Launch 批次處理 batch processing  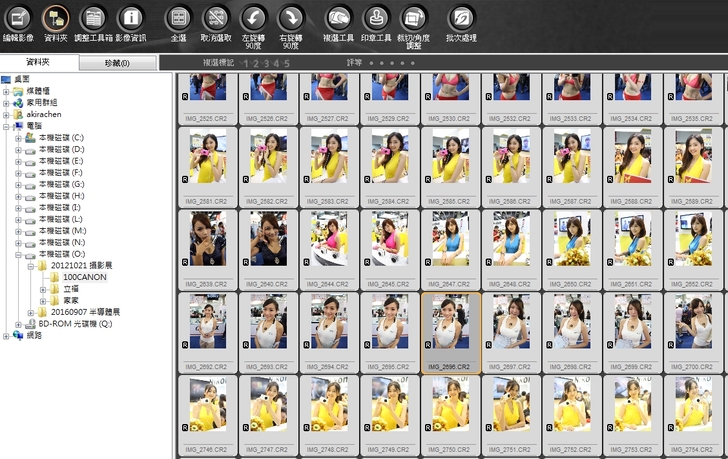460,19
